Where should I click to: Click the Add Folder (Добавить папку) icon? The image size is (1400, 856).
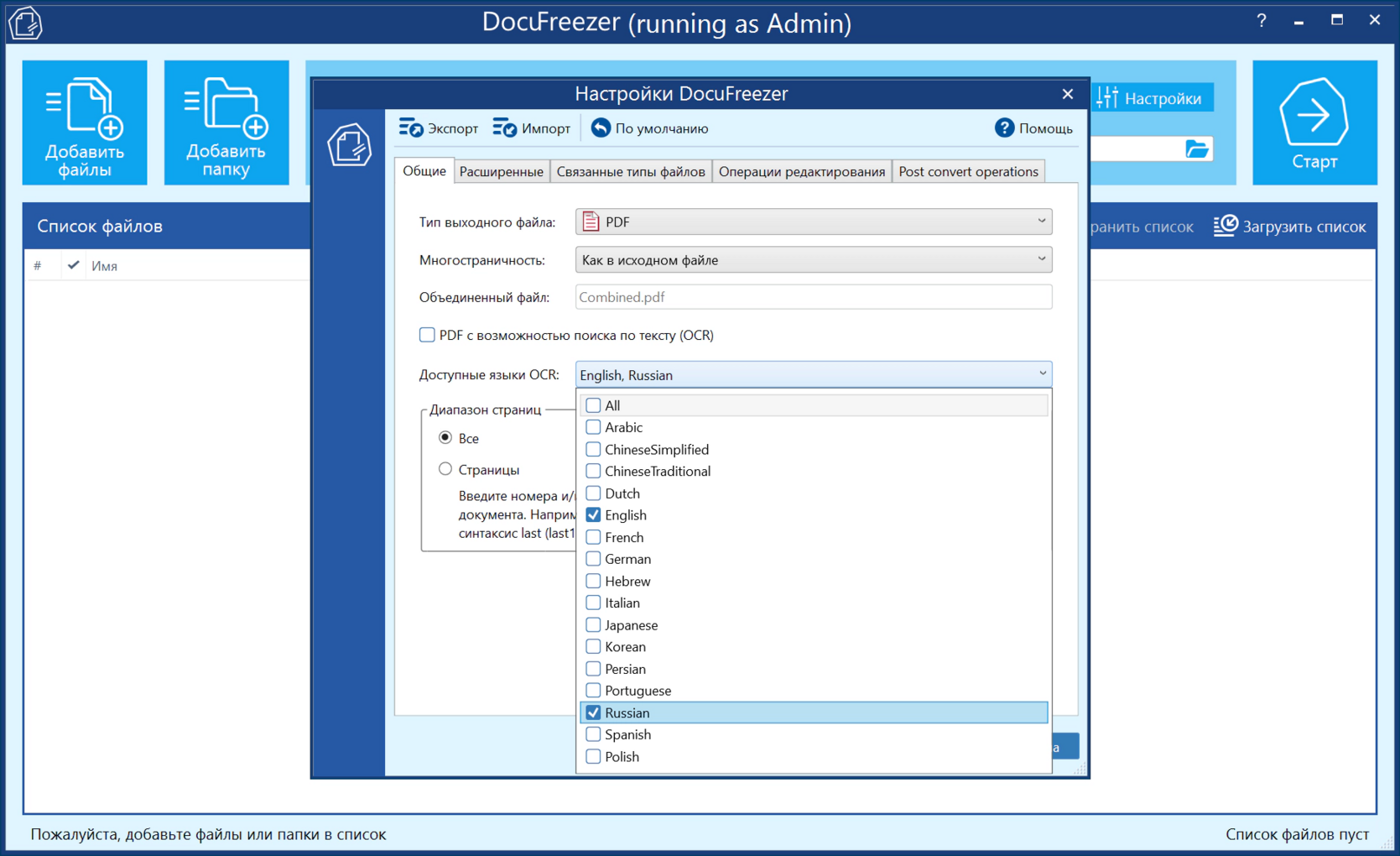[x=226, y=123]
